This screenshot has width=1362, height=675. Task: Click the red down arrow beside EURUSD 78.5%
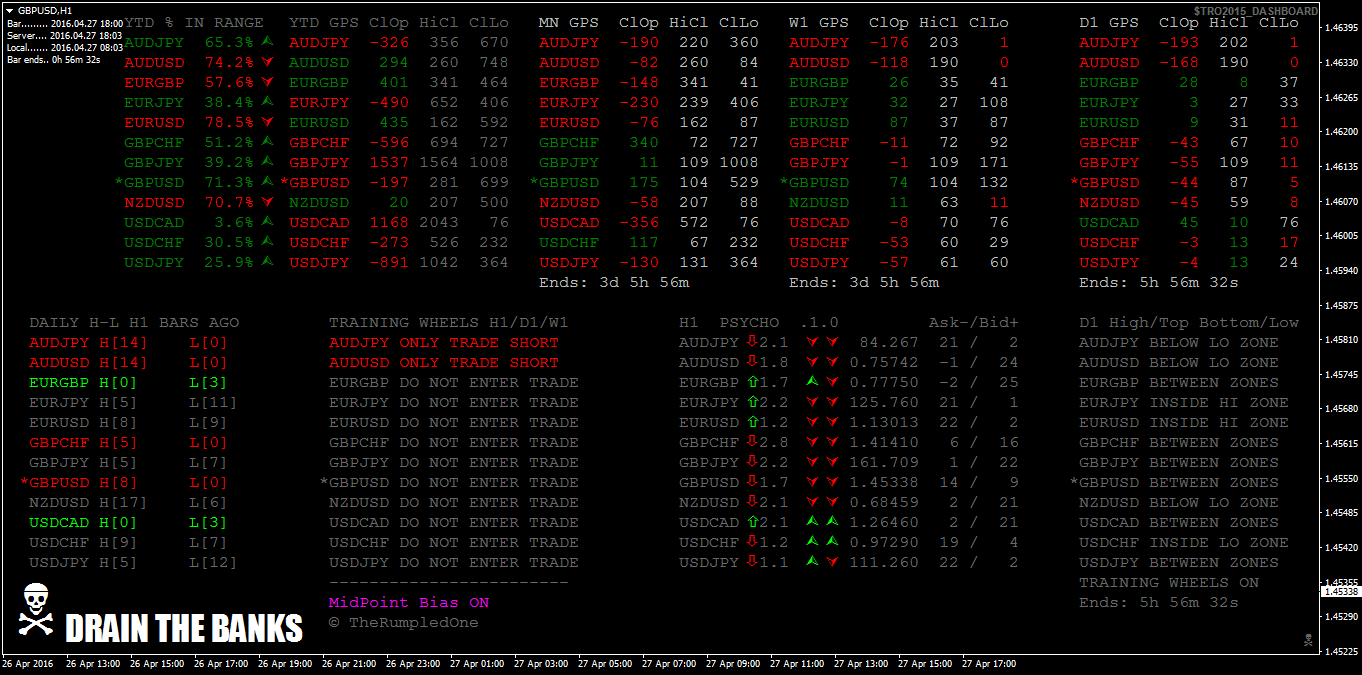(267, 122)
